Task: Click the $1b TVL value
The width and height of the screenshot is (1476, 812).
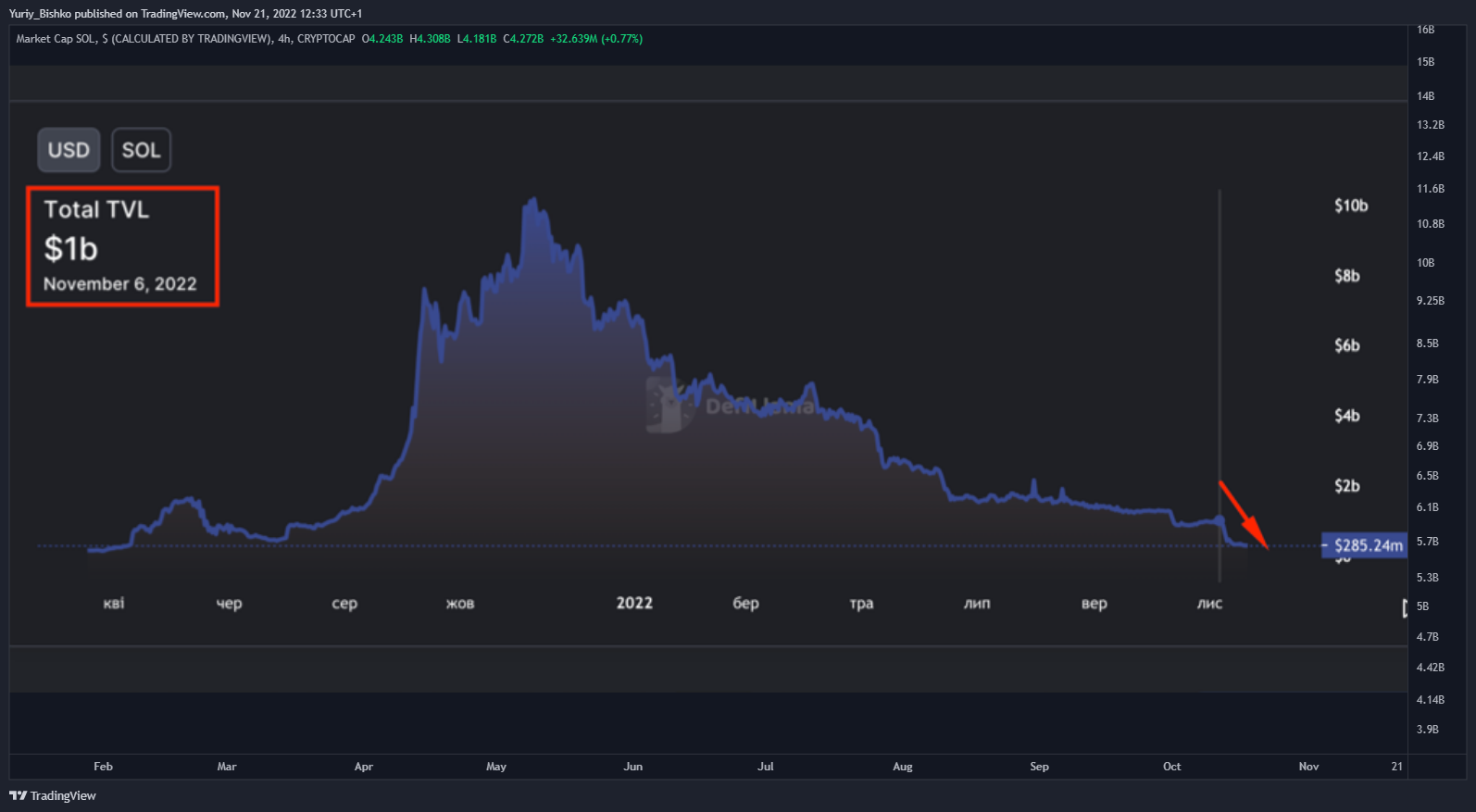Action: tap(70, 249)
